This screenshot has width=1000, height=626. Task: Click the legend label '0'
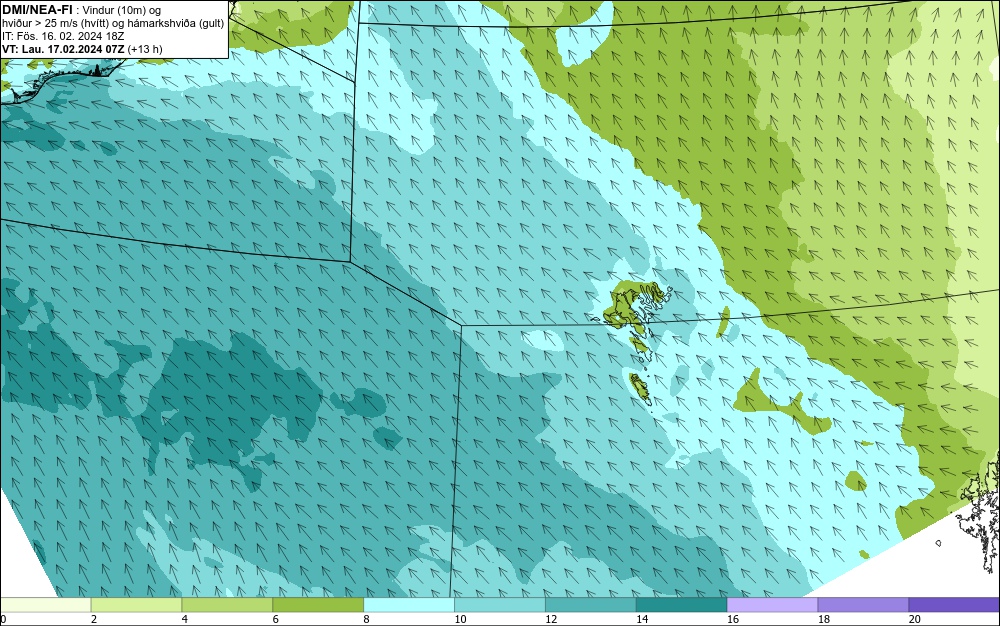[x=3, y=619]
